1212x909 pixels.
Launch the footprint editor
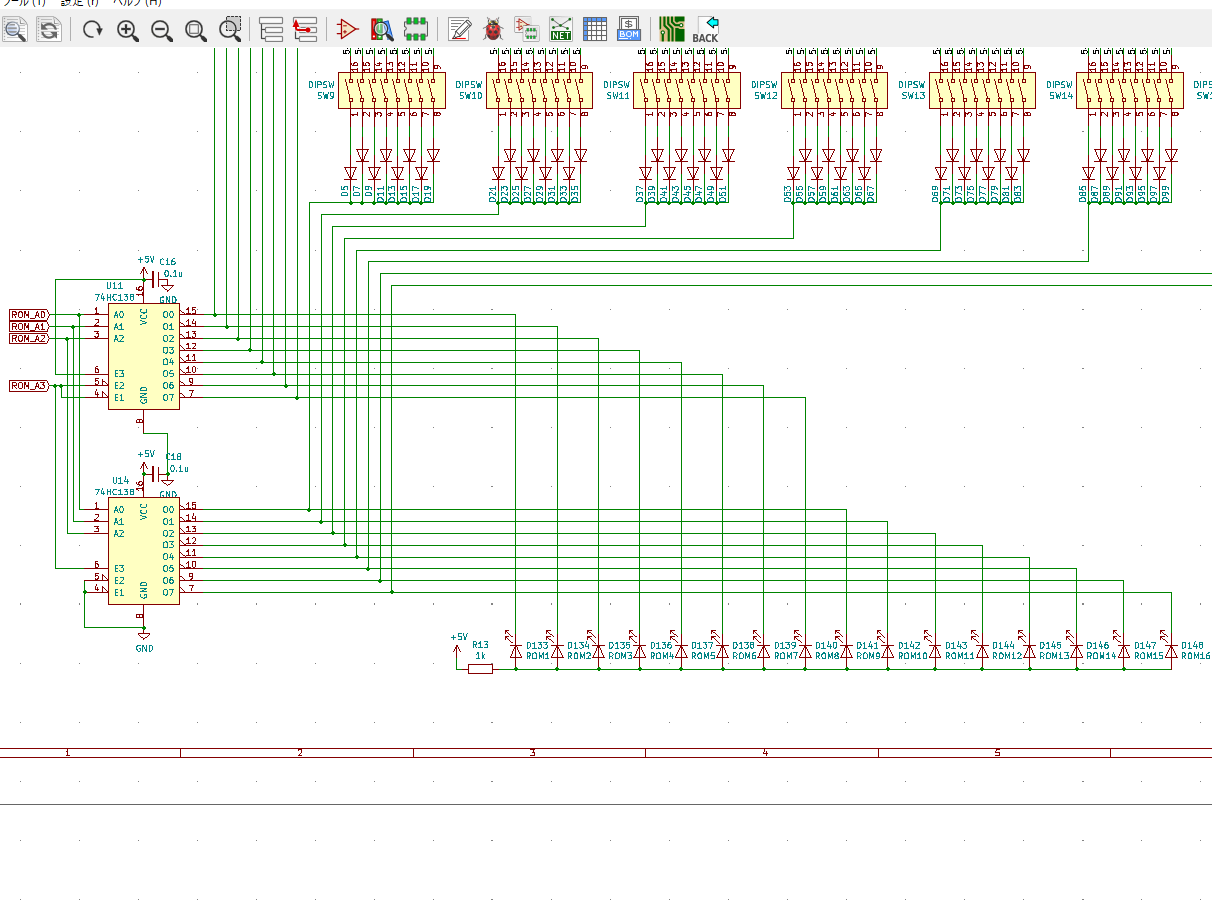(x=415, y=29)
